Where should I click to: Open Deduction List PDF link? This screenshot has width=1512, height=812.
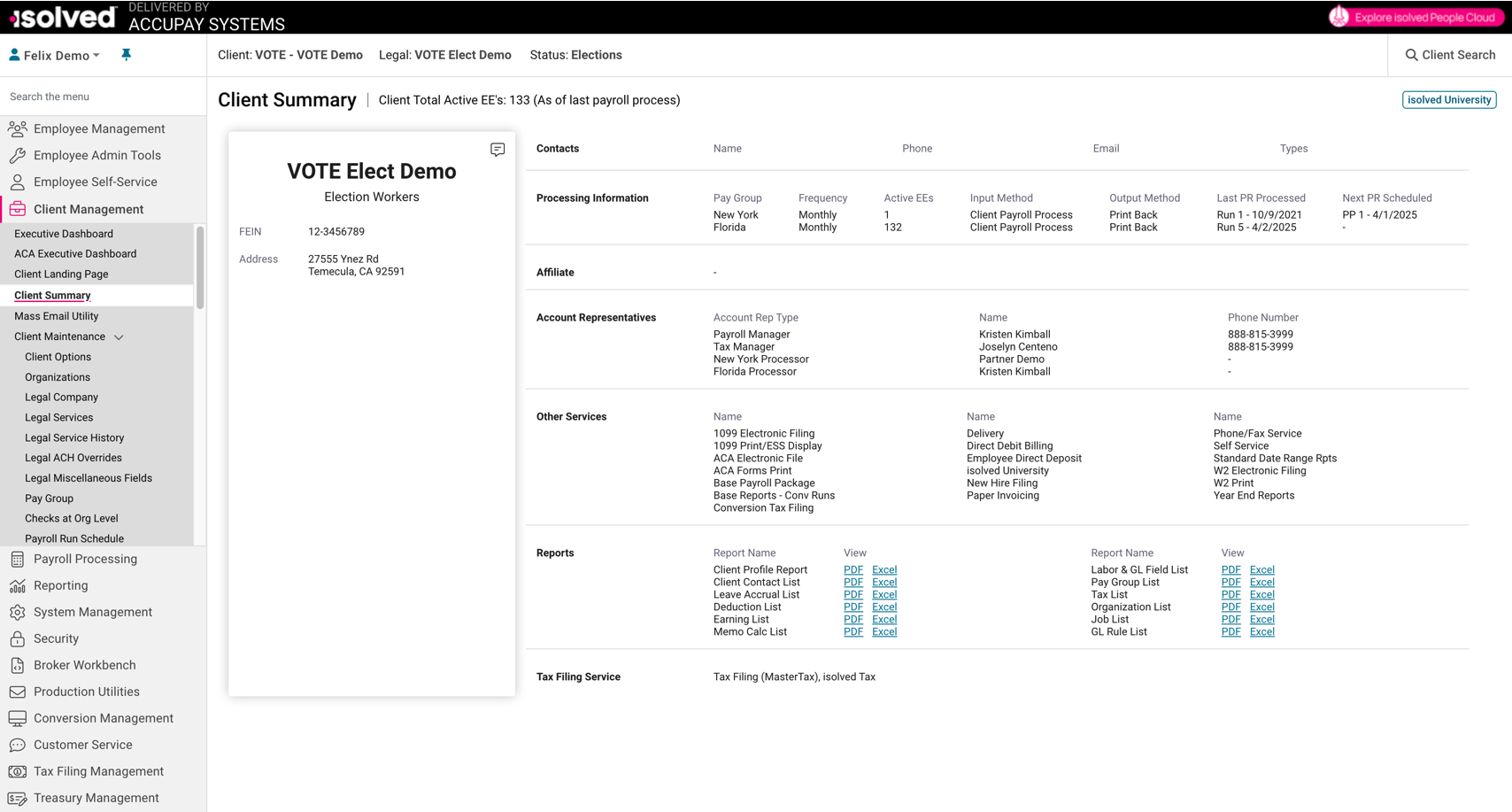click(x=853, y=607)
